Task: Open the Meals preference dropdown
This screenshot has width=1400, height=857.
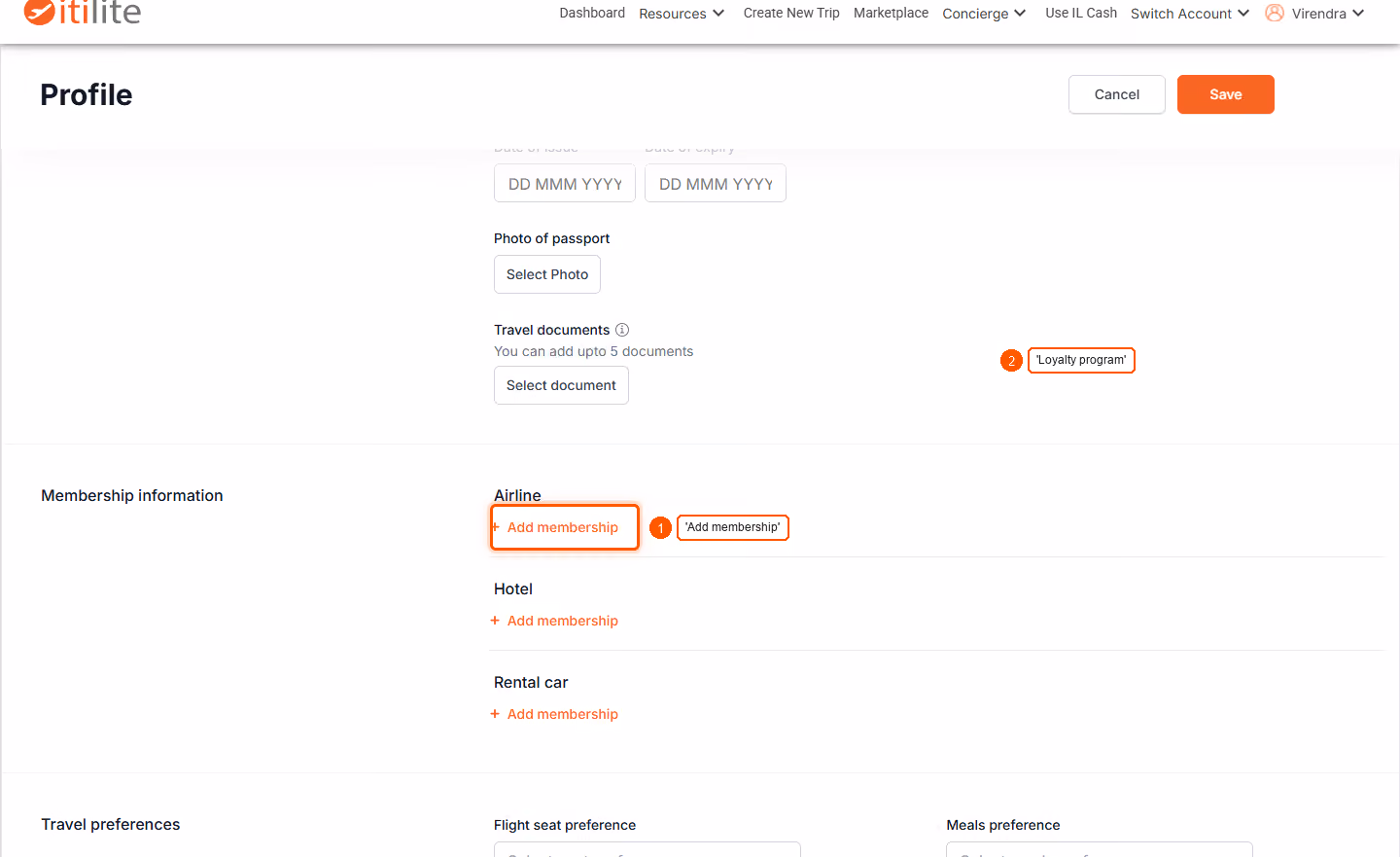Action: [1100, 849]
